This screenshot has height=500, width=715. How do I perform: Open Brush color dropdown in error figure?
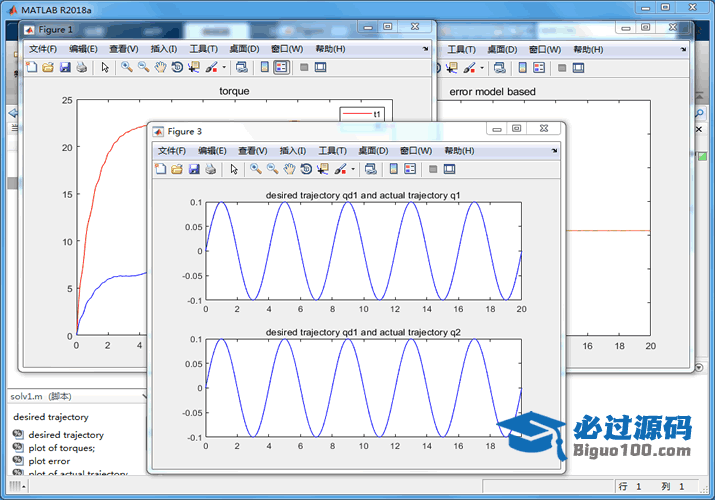(x=482, y=68)
